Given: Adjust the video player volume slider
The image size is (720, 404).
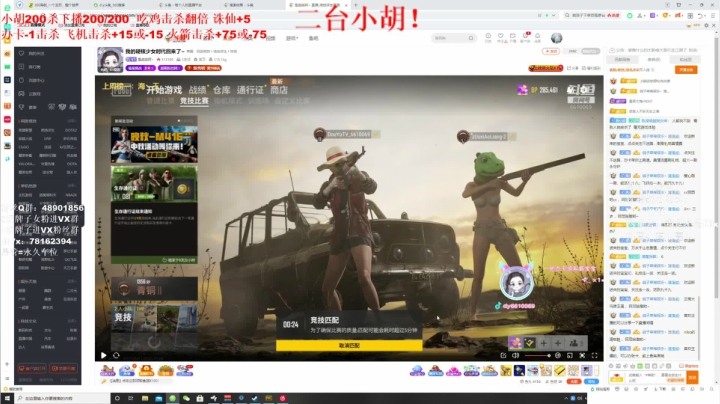Looking at the screenshot, I should (537, 355).
